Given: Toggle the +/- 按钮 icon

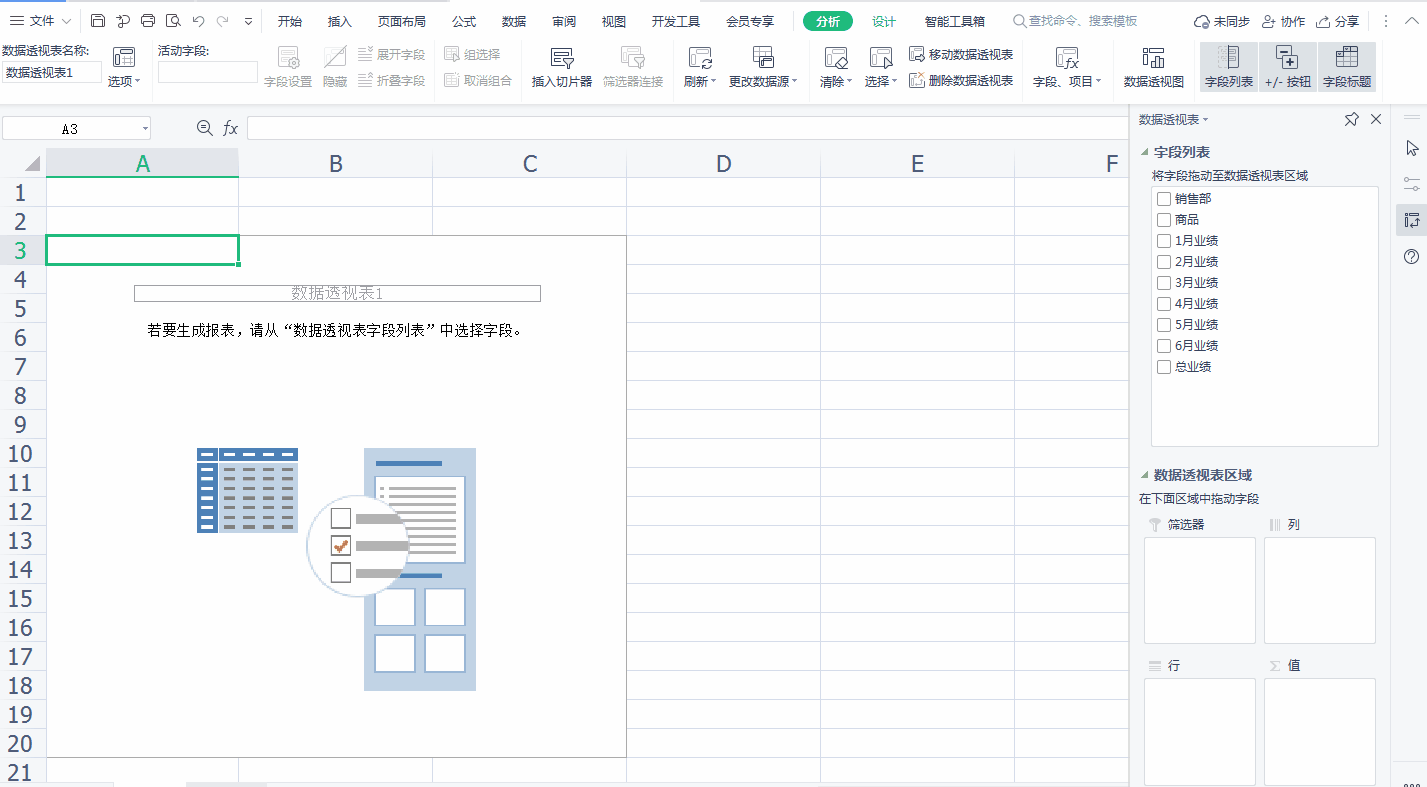Looking at the screenshot, I should coord(1287,67).
